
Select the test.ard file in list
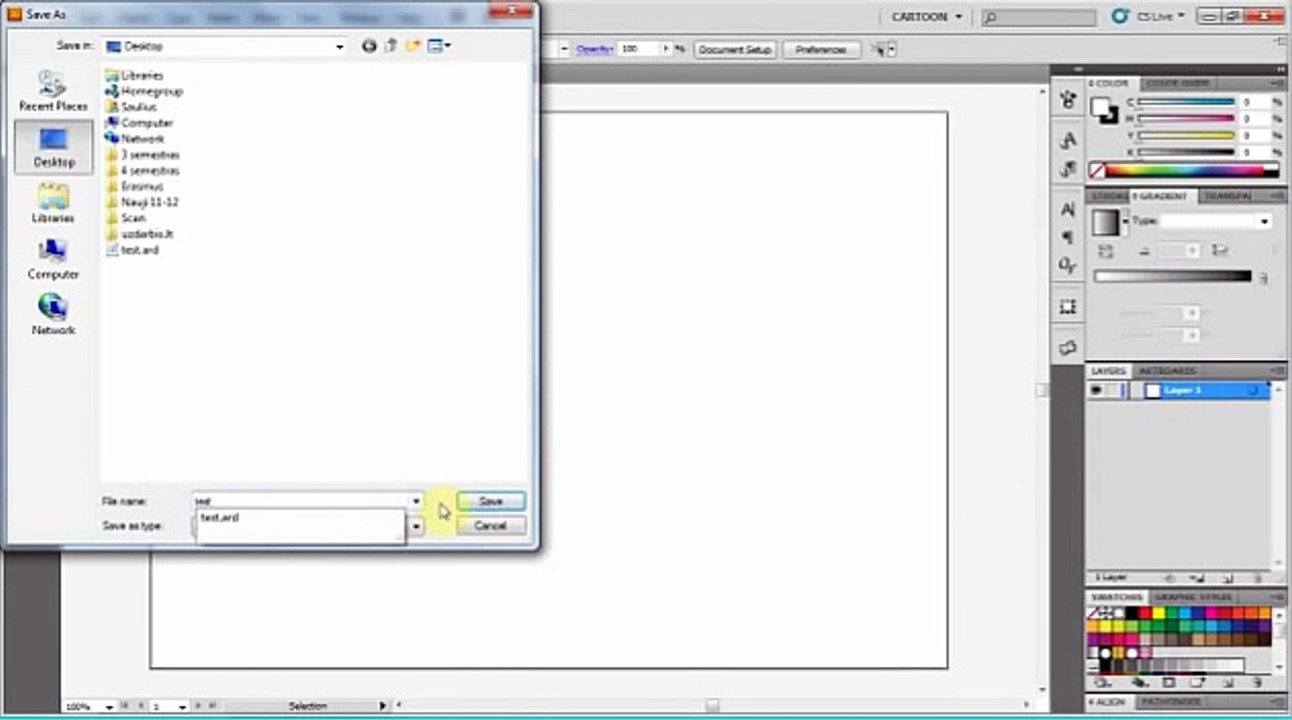click(132, 250)
